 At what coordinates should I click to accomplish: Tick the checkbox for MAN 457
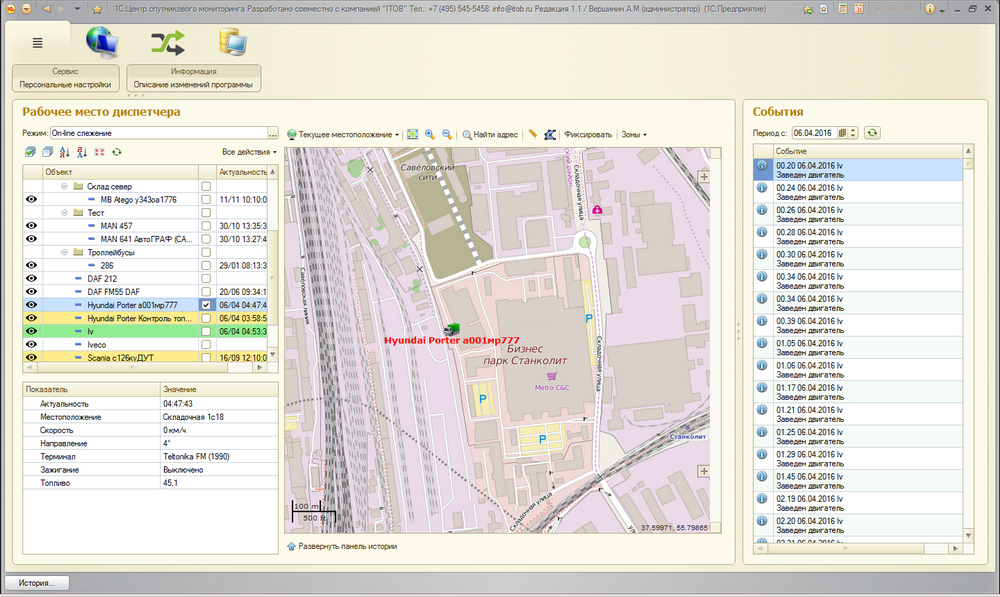point(206,226)
